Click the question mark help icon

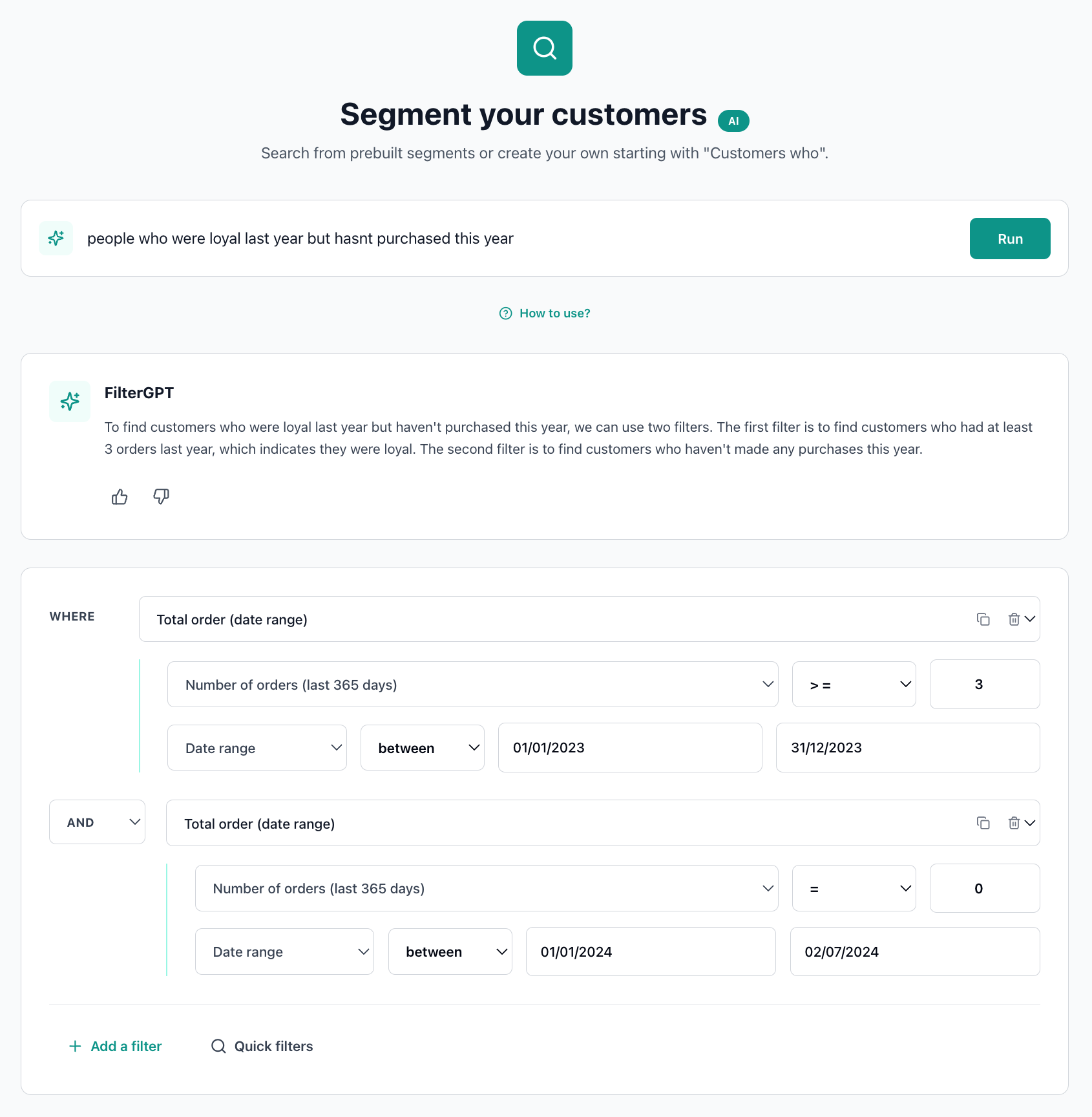pyautogui.click(x=505, y=313)
